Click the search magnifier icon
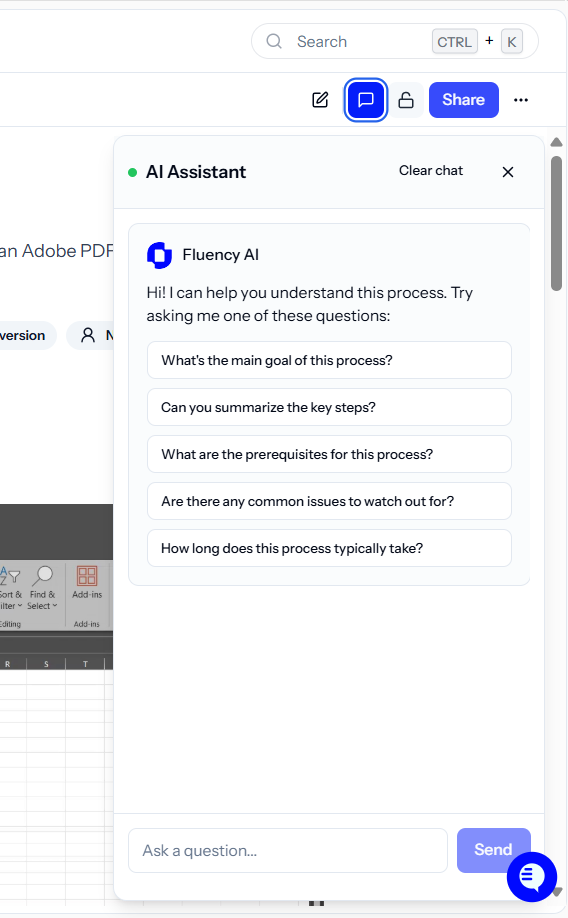The height and width of the screenshot is (918, 568). pyautogui.click(x=274, y=42)
